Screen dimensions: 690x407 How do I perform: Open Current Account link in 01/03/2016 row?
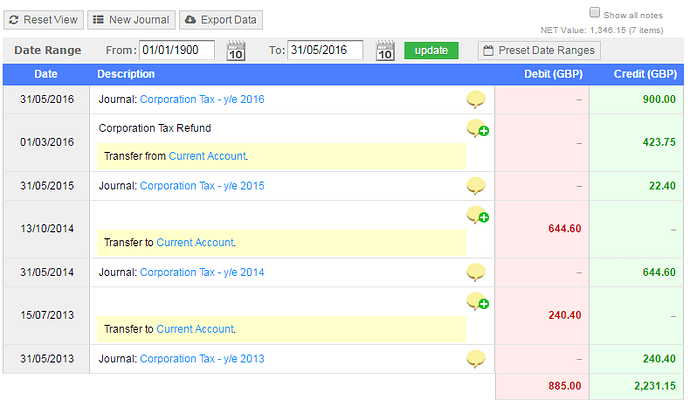coord(207,156)
